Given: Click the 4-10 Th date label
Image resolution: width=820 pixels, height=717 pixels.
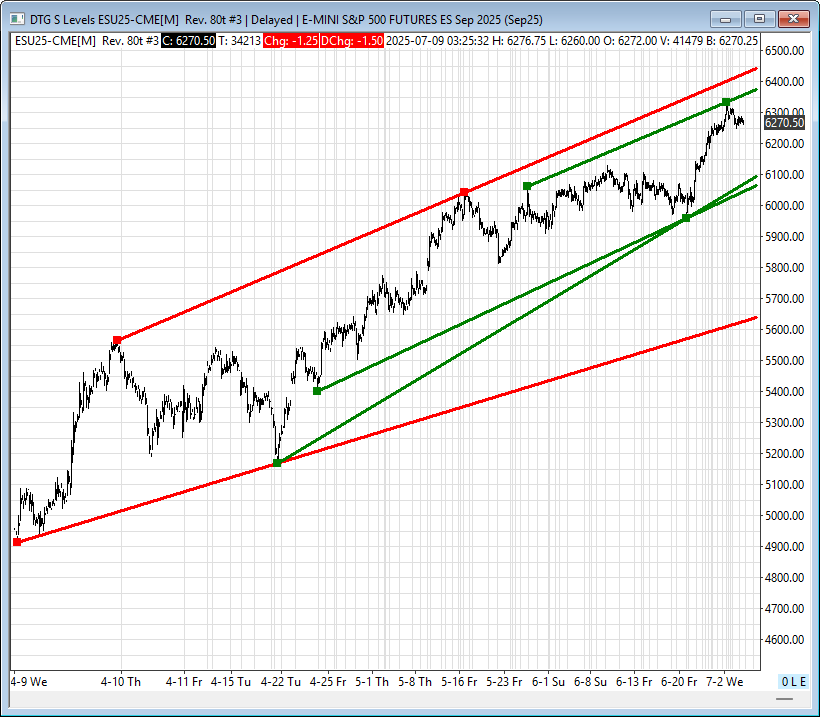Looking at the screenshot, I should (x=121, y=682).
